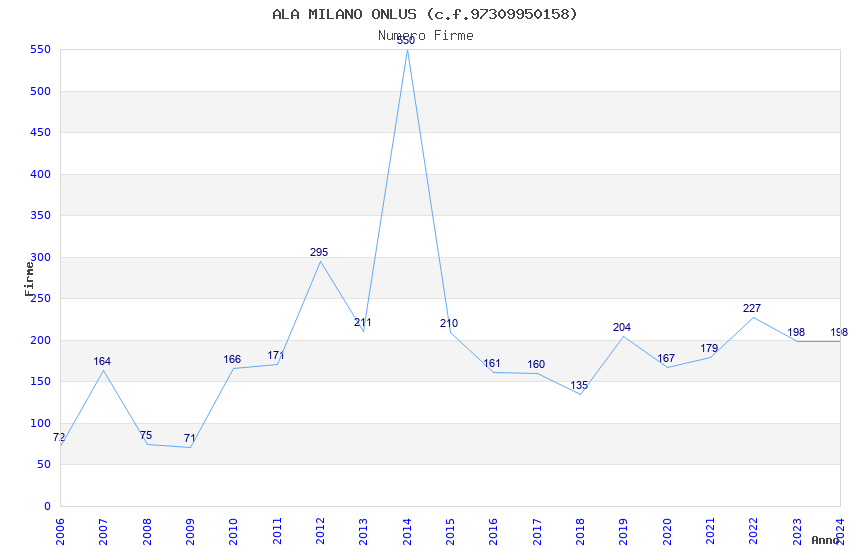Click the 150 y-axis tick label
Image resolution: width=850 pixels, height=550 pixels.
(41, 381)
